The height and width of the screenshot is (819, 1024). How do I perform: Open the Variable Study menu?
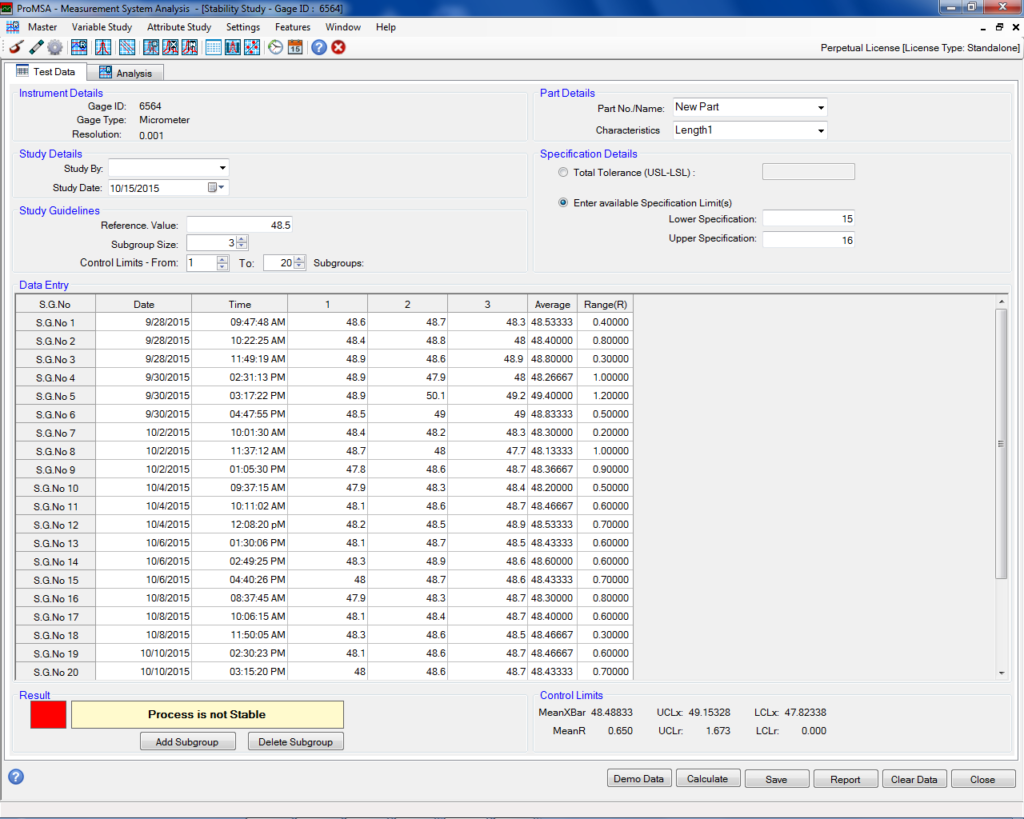101,27
